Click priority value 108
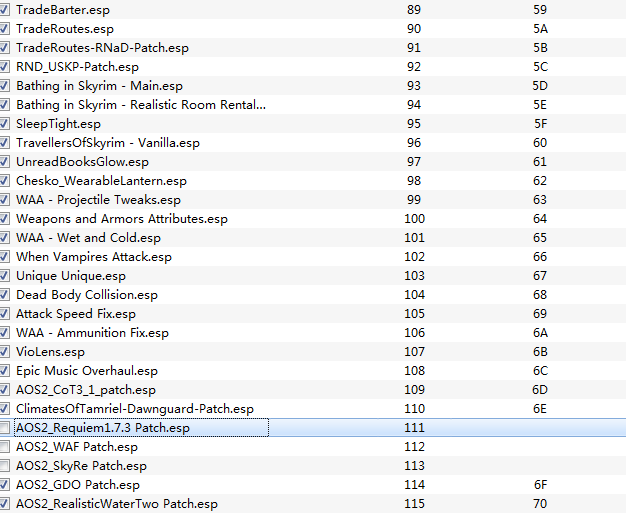The width and height of the screenshot is (626, 516). click(x=414, y=371)
